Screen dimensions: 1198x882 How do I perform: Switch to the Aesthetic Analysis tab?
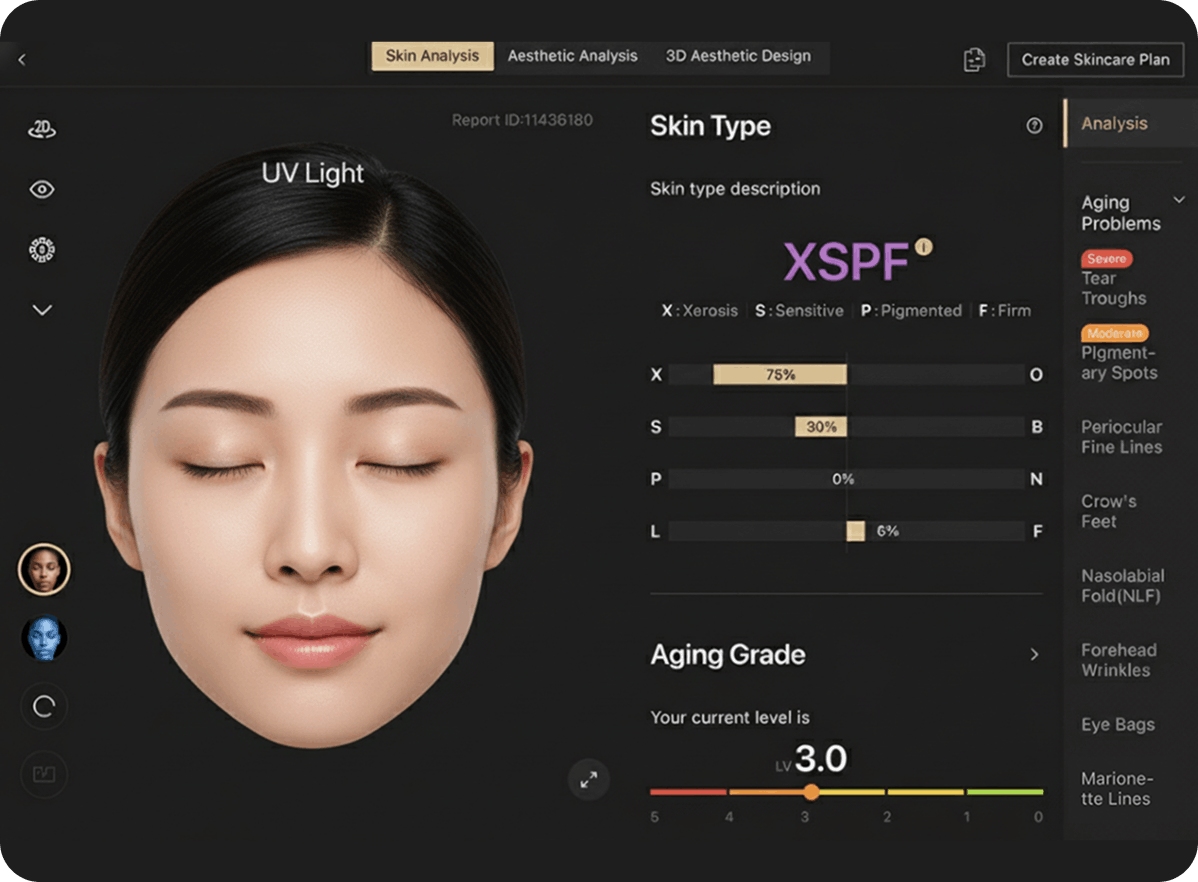tap(573, 56)
